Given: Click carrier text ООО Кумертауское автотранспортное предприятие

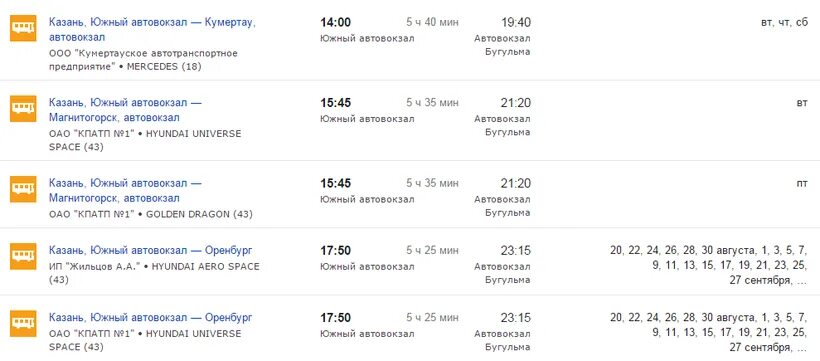Looking at the screenshot, I should point(143,60).
